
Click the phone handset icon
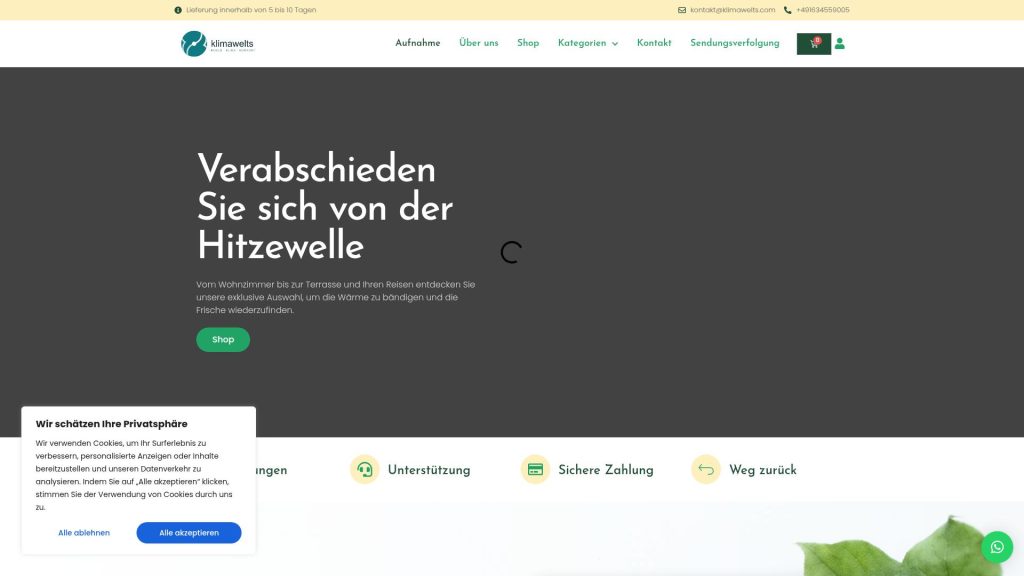coord(788,10)
